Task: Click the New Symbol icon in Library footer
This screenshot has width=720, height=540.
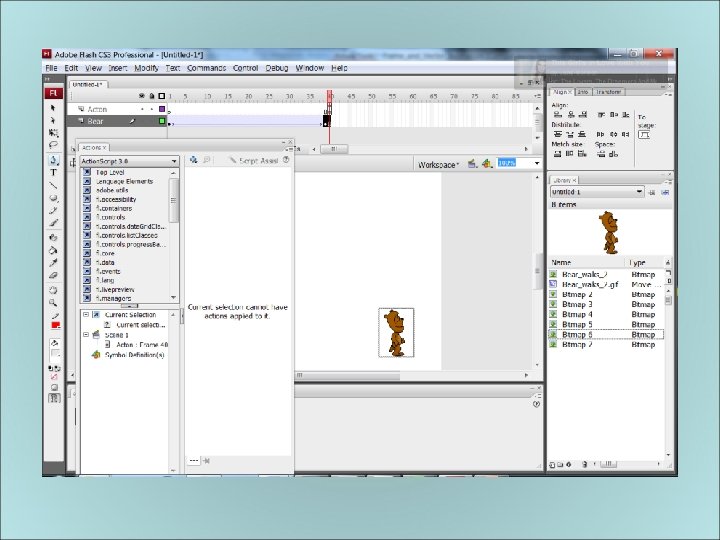Action: [x=552, y=465]
